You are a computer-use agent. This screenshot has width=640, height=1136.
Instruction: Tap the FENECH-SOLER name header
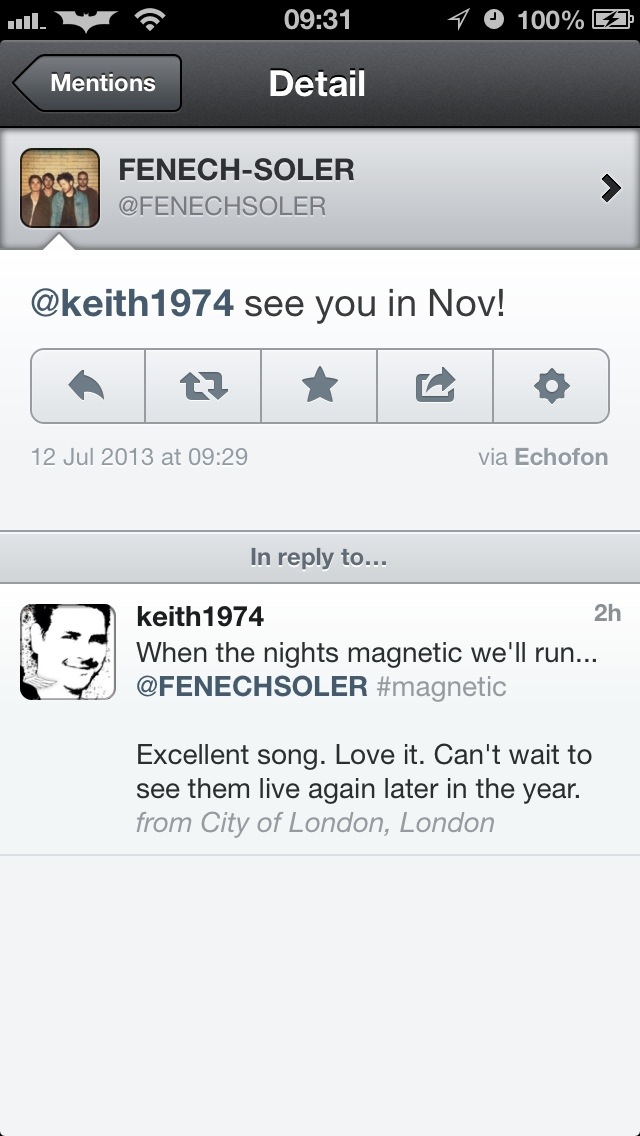coord(236,170)
